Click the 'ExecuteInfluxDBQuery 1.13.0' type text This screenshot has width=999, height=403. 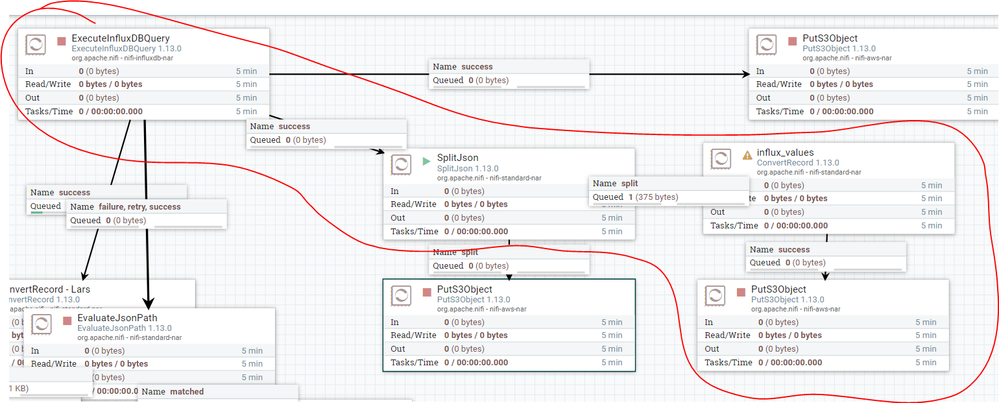[x=127, y=48]
